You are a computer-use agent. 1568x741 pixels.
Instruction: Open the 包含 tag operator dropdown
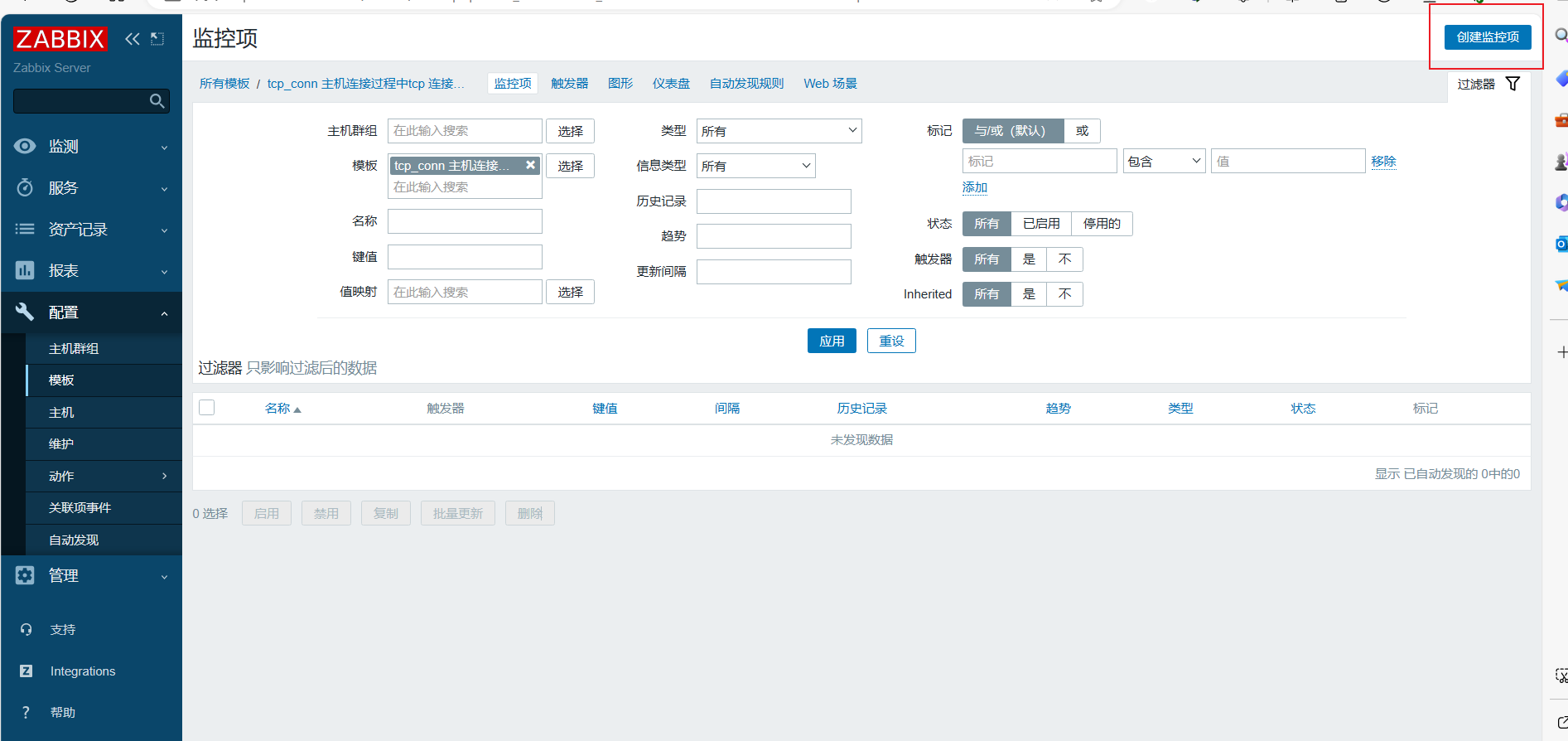(1164, 161)
